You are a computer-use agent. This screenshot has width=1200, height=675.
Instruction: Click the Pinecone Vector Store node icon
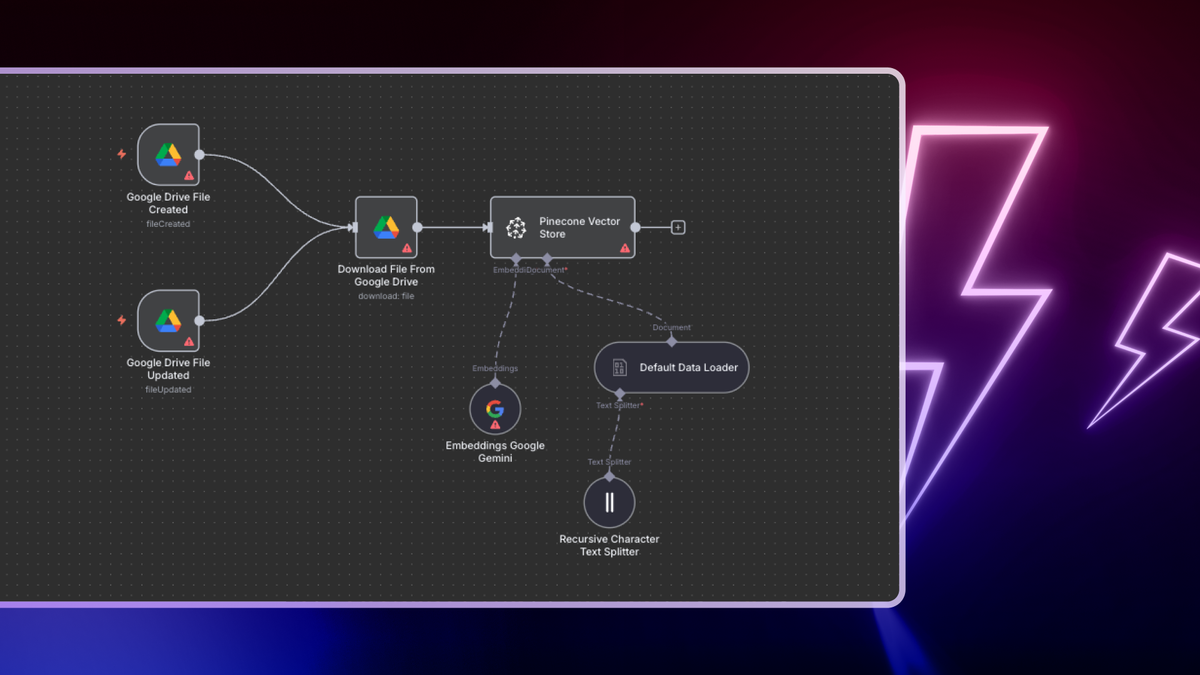point(516,228)
